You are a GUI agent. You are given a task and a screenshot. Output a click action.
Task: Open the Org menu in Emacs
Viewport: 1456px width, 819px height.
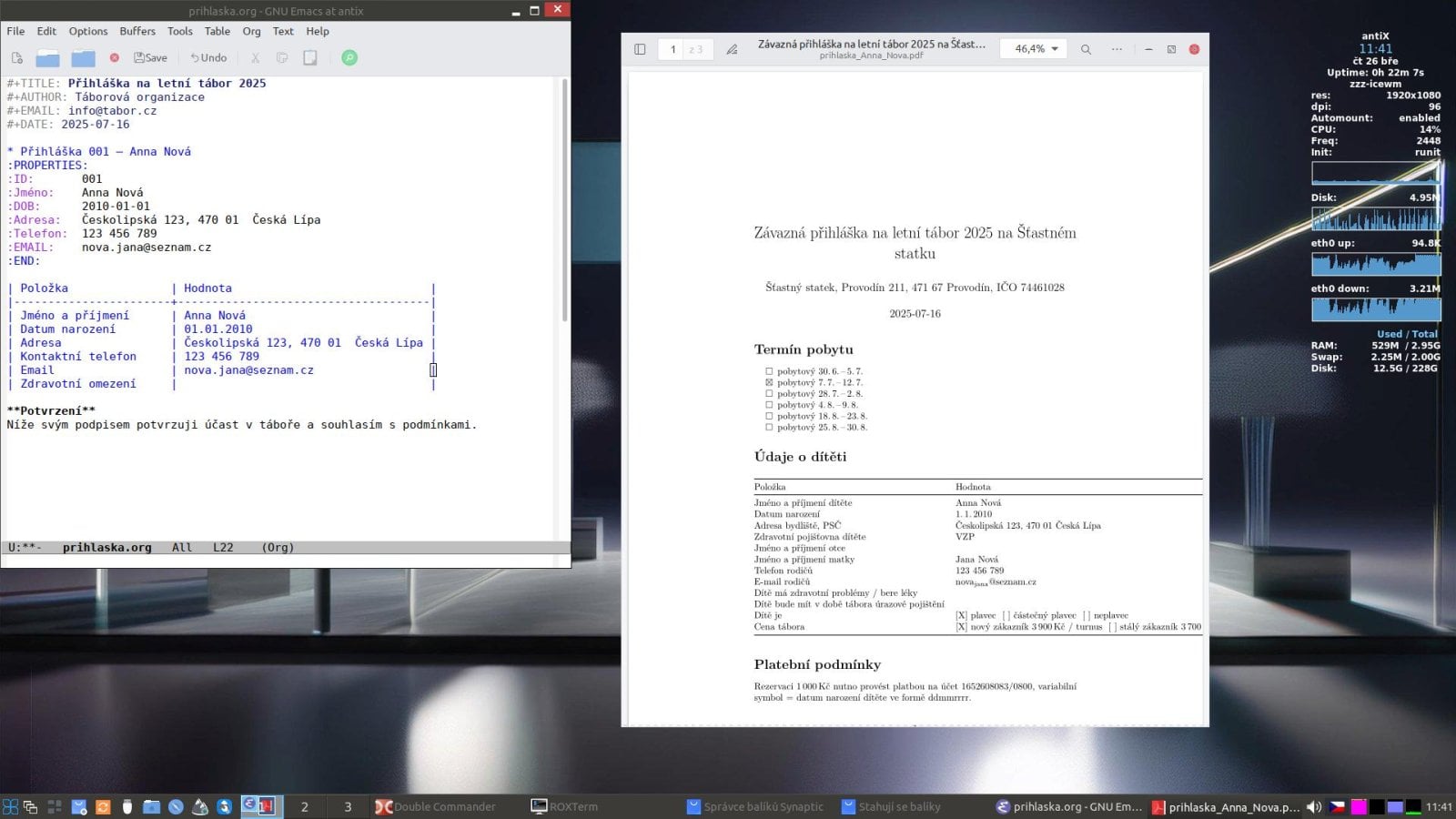(x=251, y=31)
